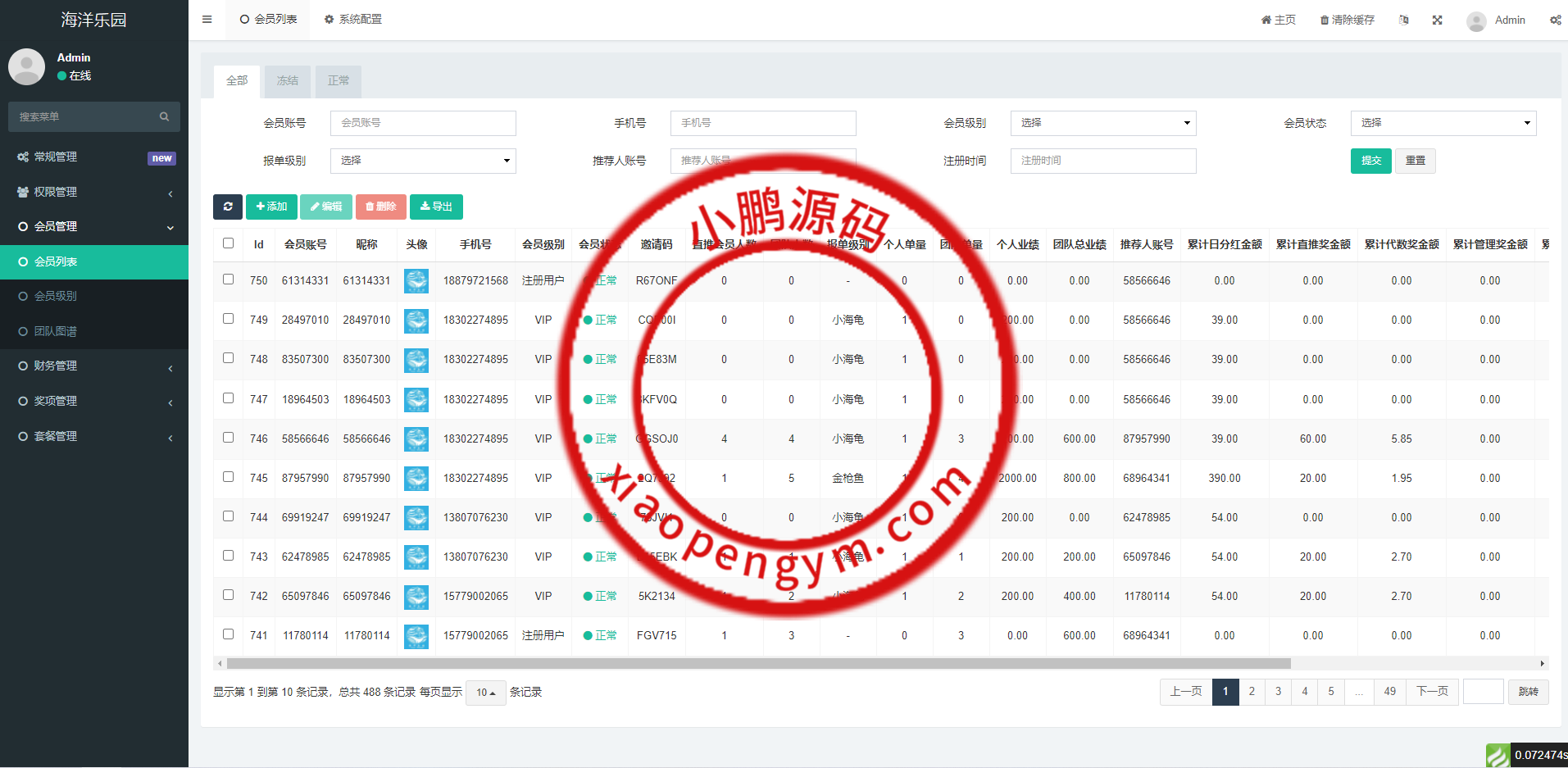Click the refresh table icon button
The image size is (1568, 768).
click(x=228, y=207)
